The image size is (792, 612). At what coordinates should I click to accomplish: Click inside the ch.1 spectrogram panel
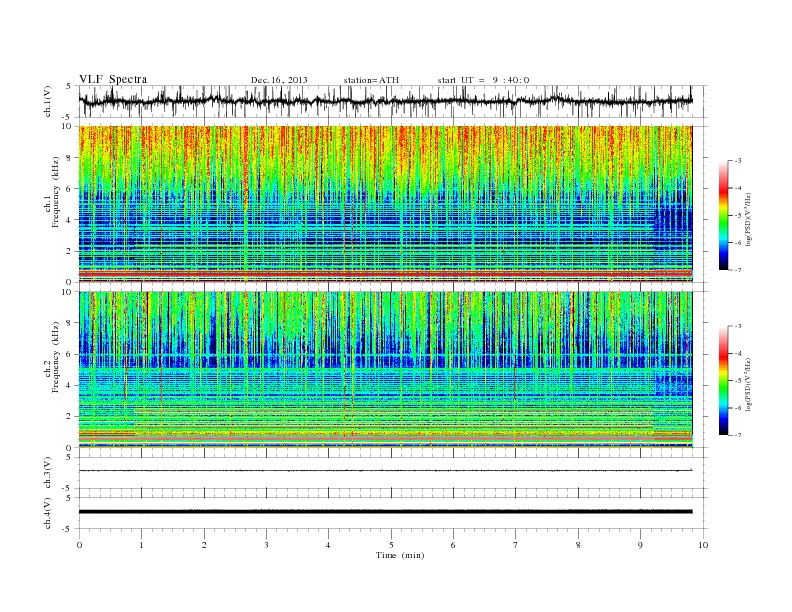385,204
